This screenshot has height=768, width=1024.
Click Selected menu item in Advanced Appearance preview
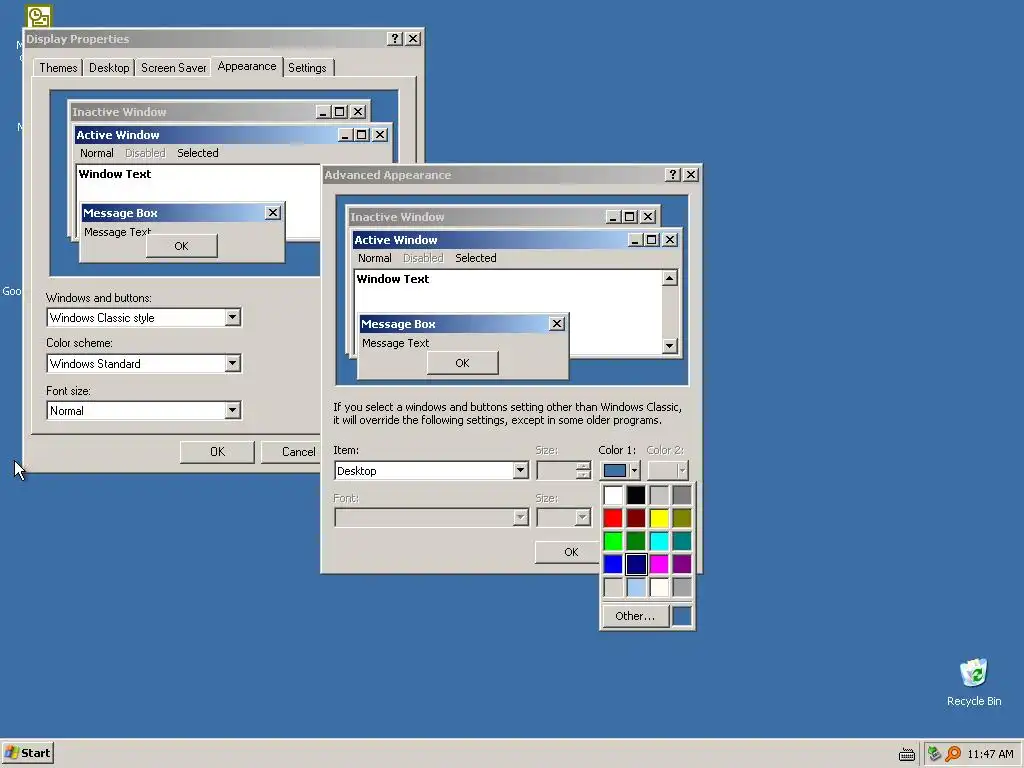[475, 258]
